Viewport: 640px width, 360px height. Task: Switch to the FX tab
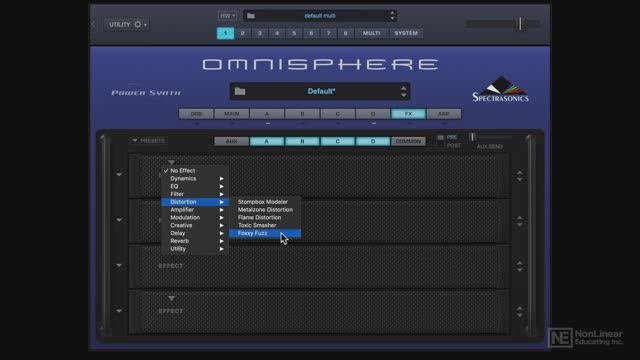point(408,114)
